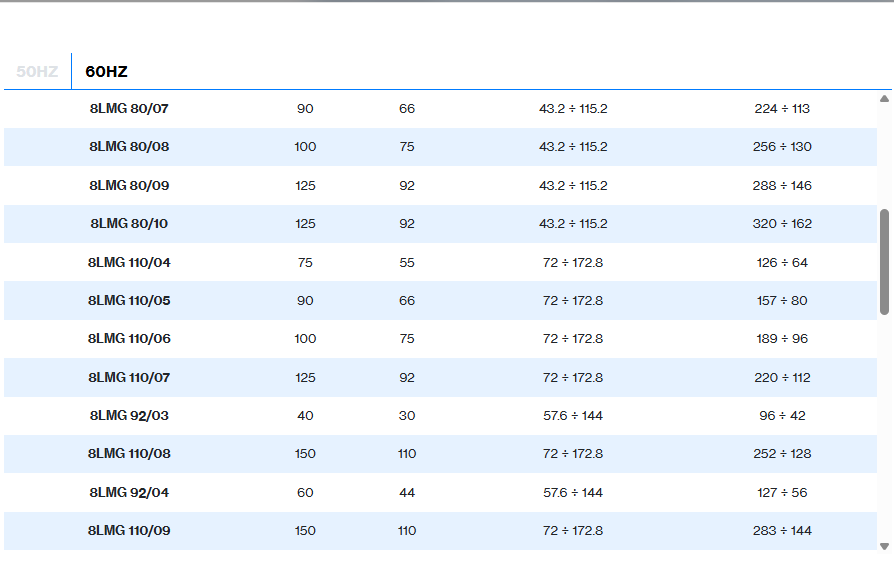Image resolution: width=894 pixels, height=567 pixels.
Task: Select the 60HZ tab
Action: tap(106, 72)
